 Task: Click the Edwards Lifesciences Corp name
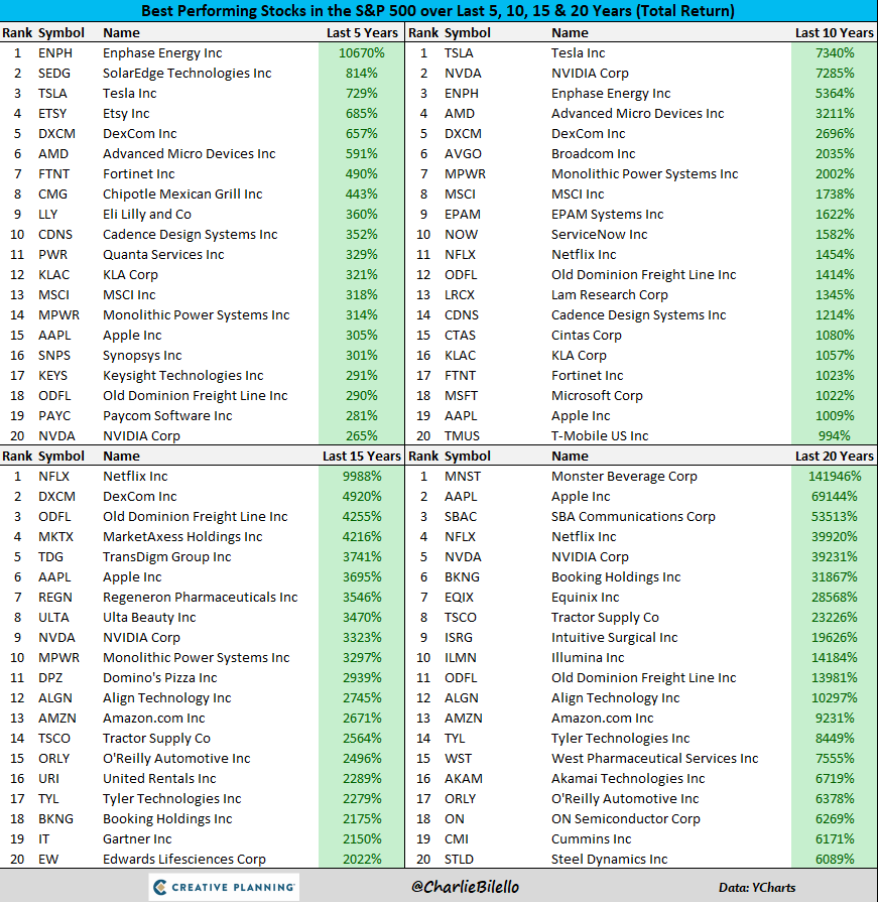[184, 859]
